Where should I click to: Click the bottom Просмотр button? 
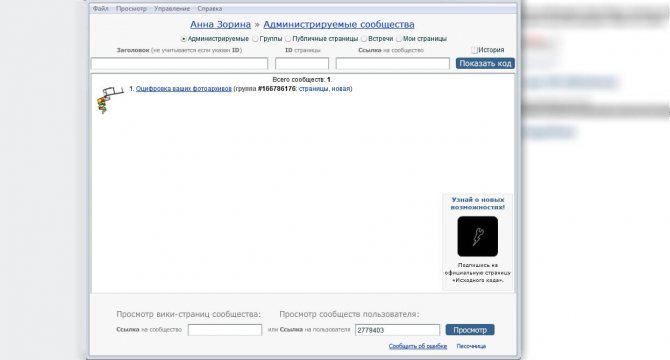tap(470, 330)
